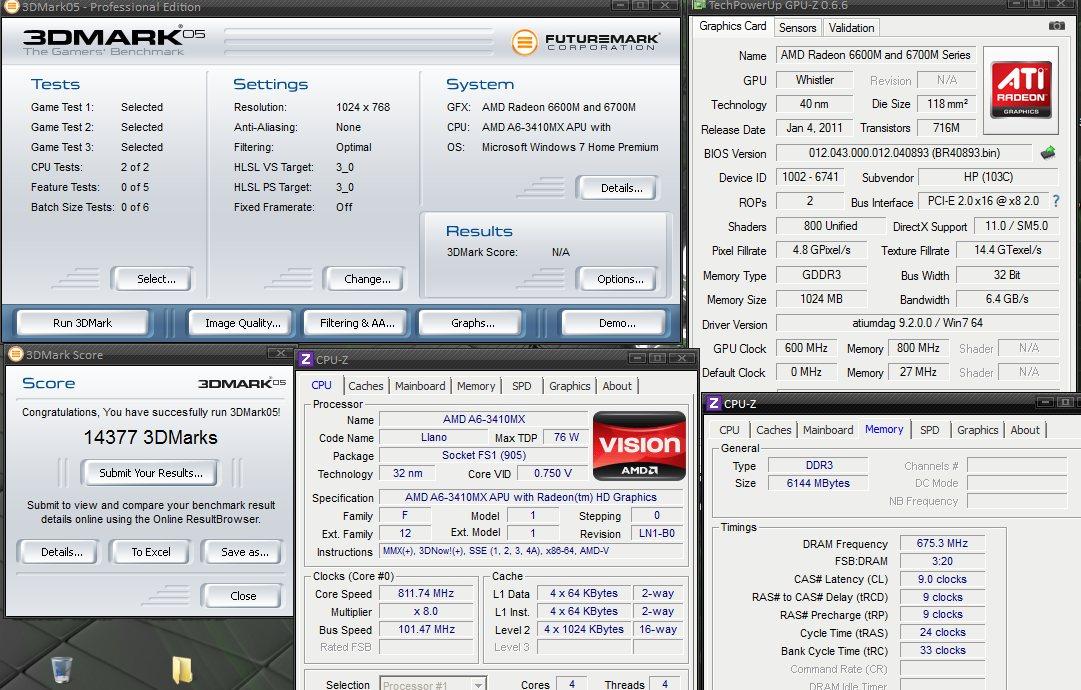The width and height of the screenshot is (1081, 690).
Task: Open the Memory tab in front CPU-Z
Action: (x=476, y=386)
